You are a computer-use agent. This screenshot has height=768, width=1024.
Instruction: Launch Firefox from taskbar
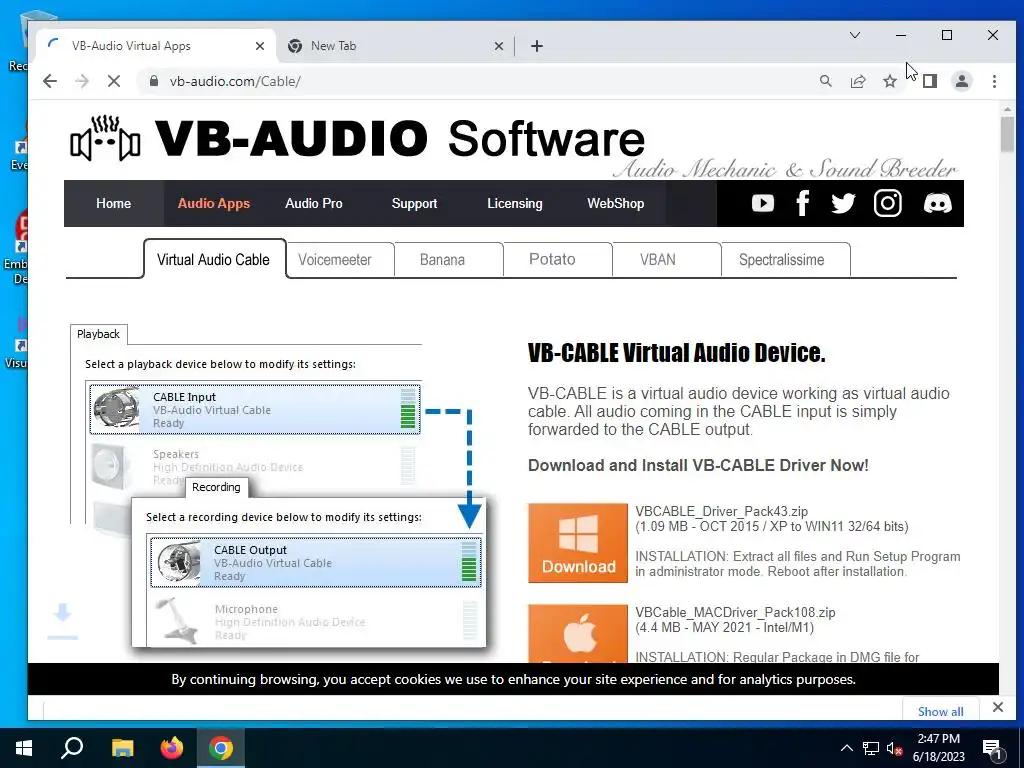[172, 748]
